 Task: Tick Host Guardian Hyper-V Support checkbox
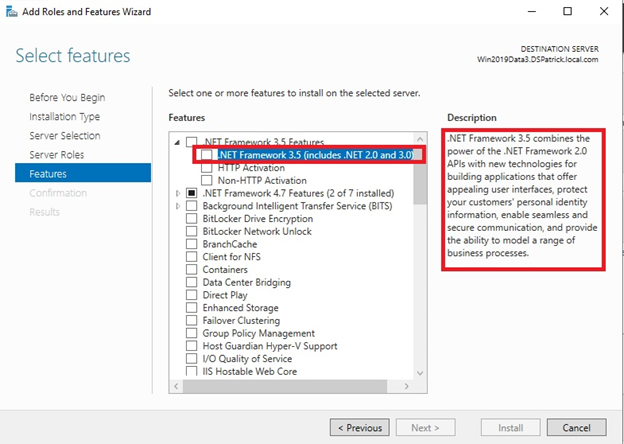point(191,346)
